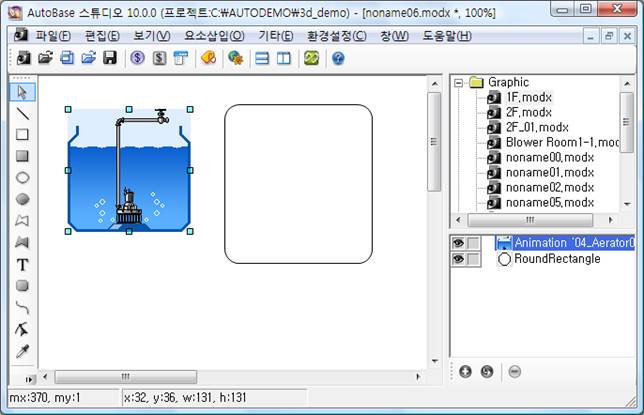This screenshot has width=644, height=415.
Task: Choose the Line drawing tool
Action: click(x=23, y=114)
